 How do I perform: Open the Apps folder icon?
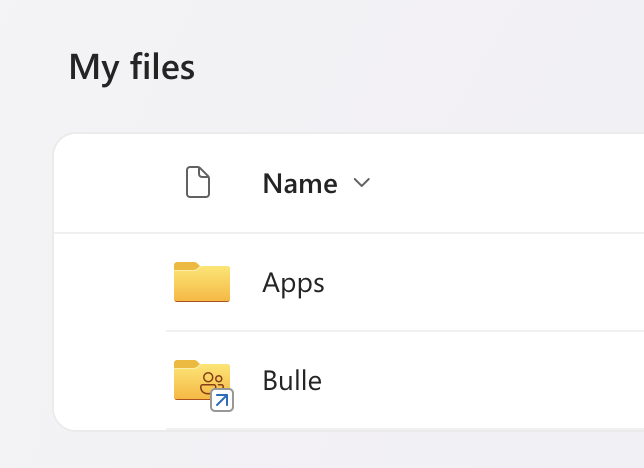coord(202,282)
